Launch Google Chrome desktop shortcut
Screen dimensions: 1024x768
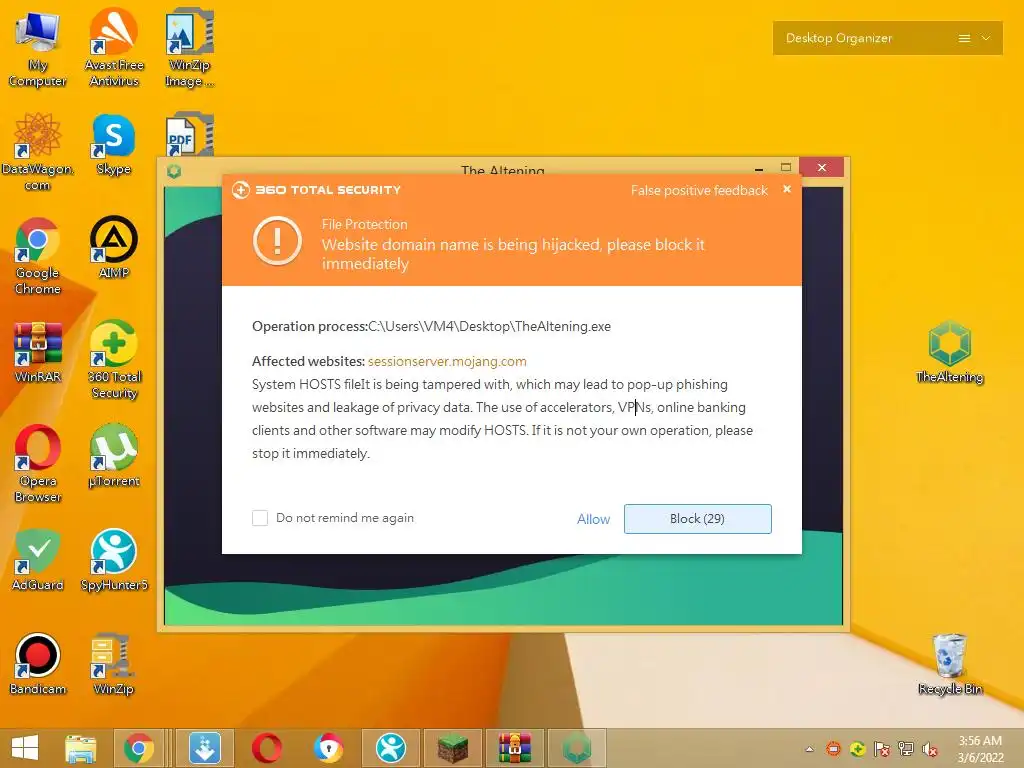point(37,255)
